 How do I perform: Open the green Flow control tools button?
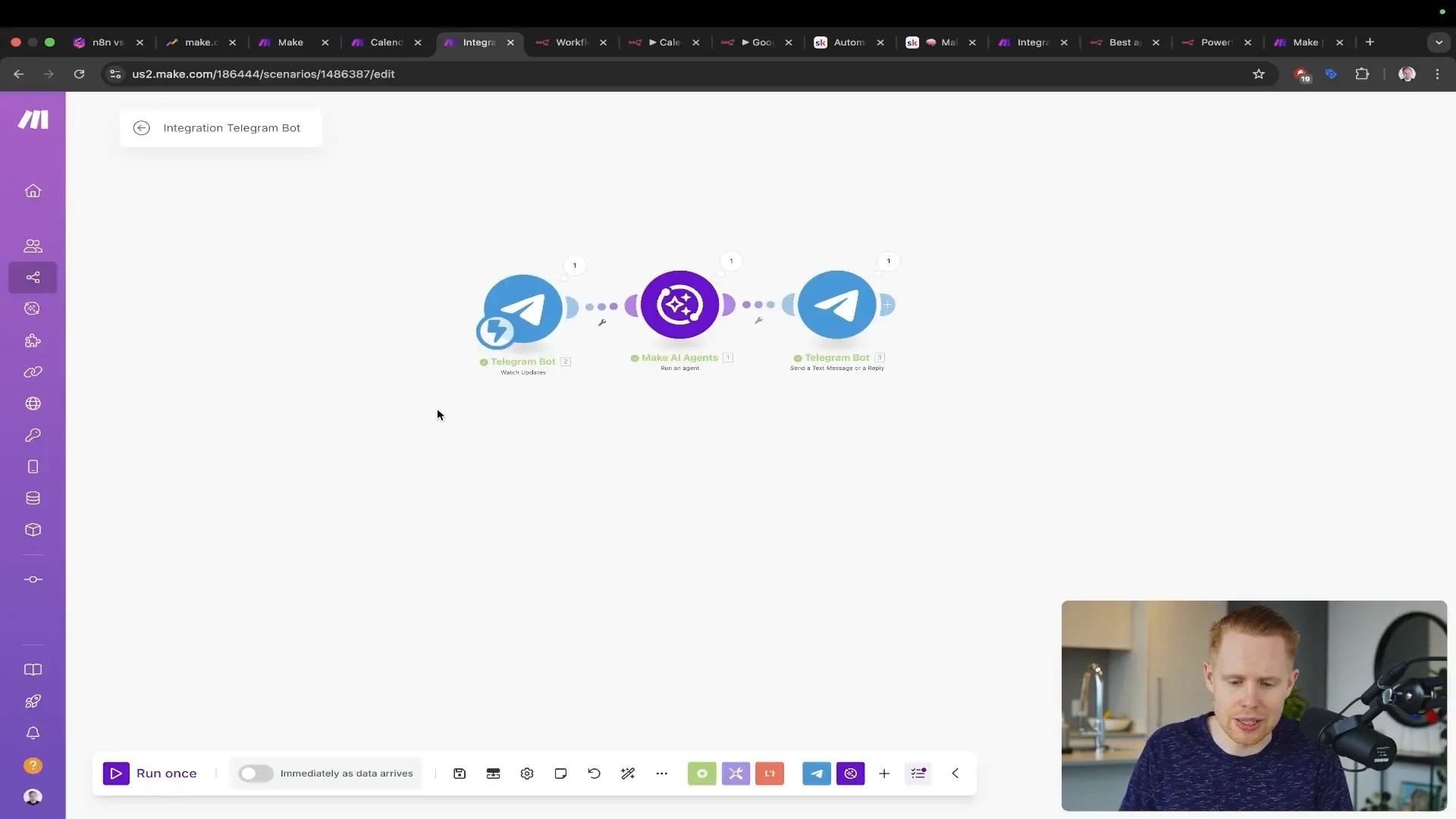[x=702, y=773]
